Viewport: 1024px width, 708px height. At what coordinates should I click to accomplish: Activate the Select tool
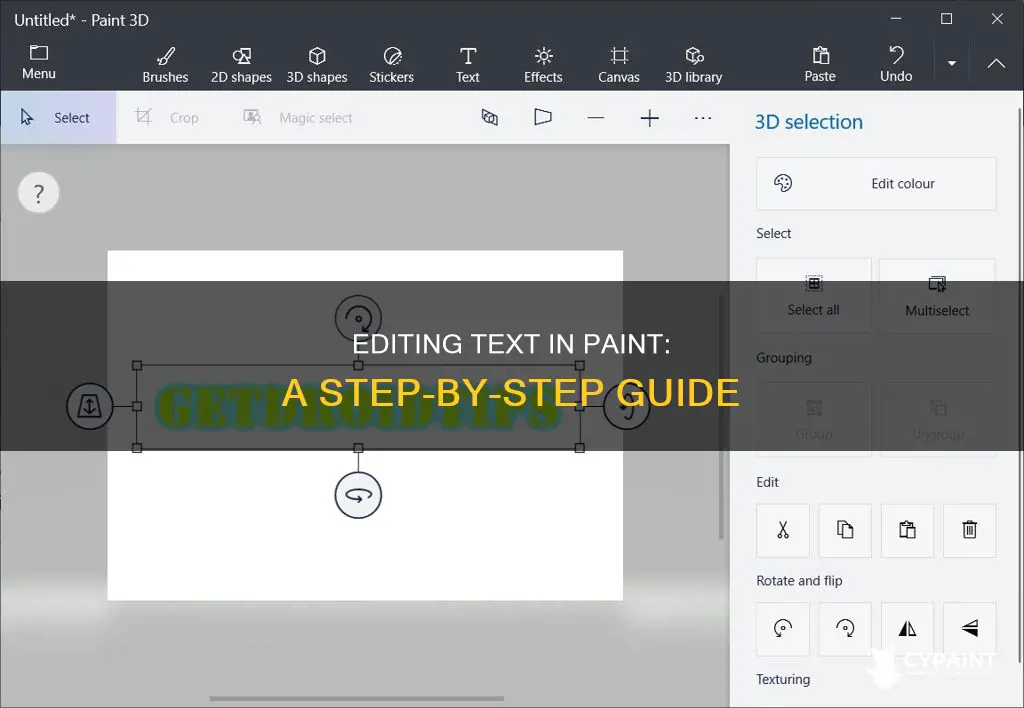[58, 118]
